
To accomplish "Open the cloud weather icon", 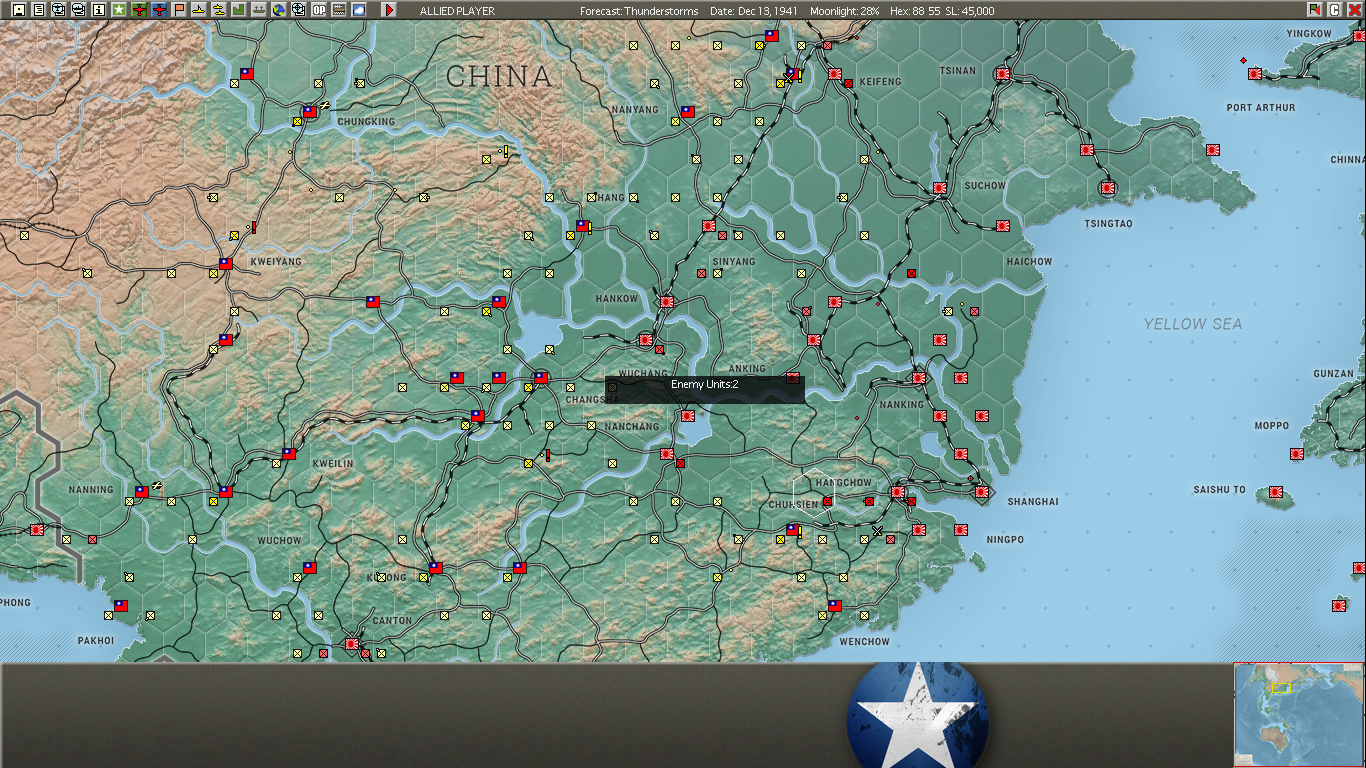I will pyautogui.click(x=359, y=9).
